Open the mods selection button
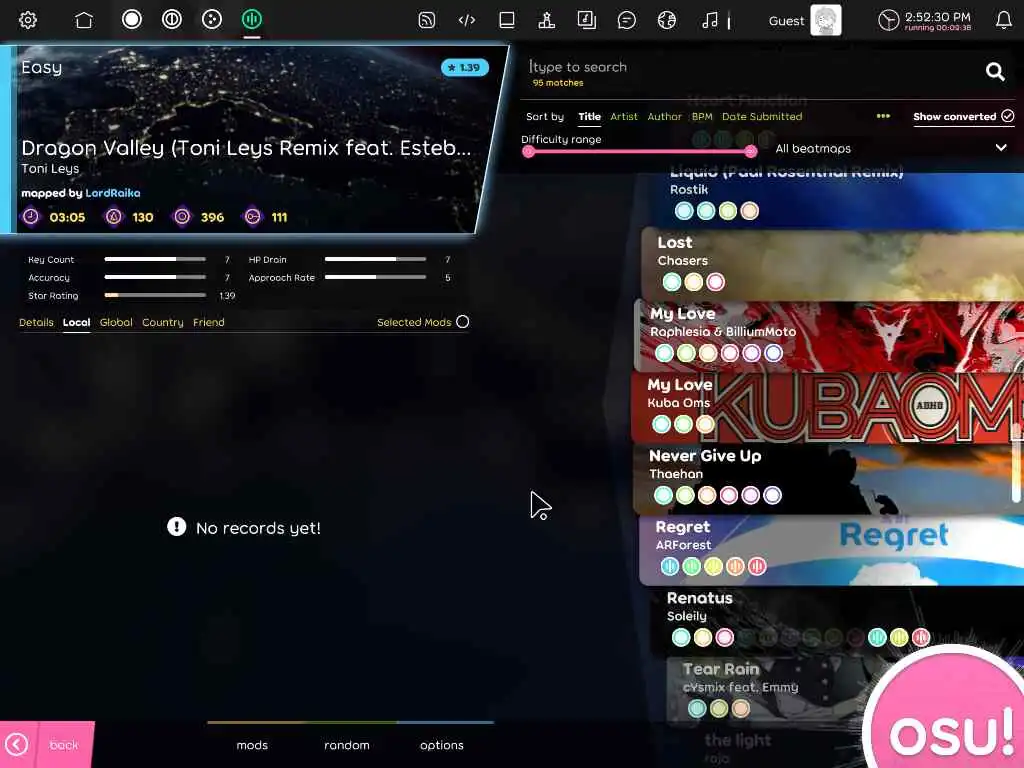Viewport: 1024px width, 768px height. click(x=252, y=745)
